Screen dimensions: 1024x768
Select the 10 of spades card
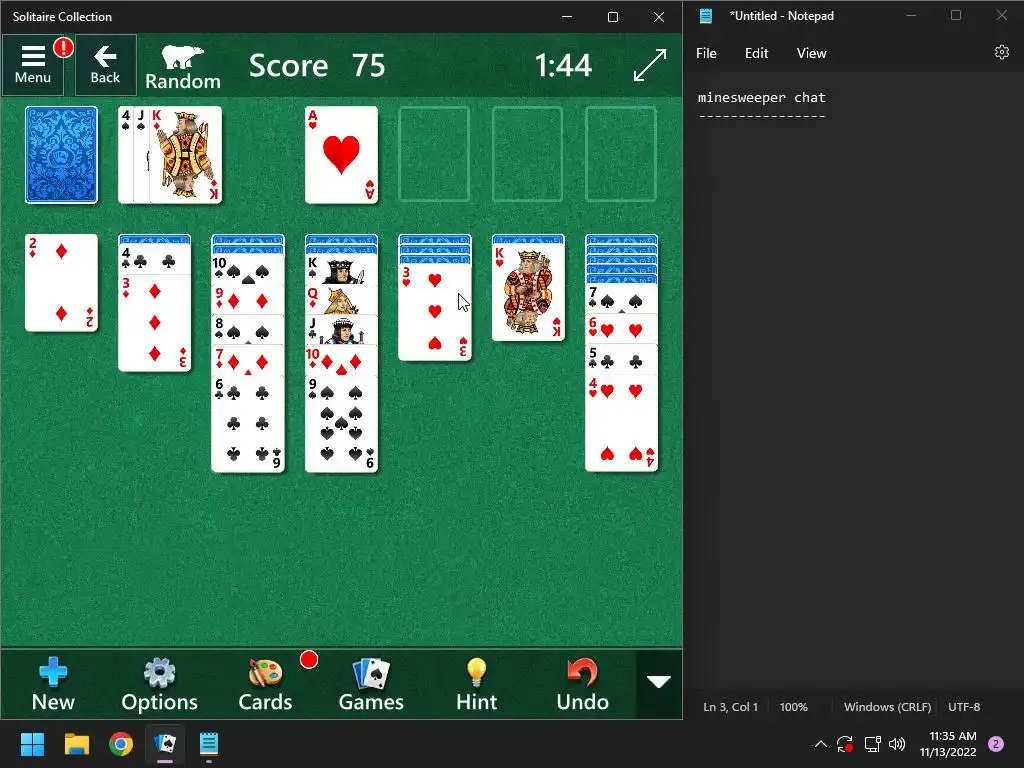(248, 269)
